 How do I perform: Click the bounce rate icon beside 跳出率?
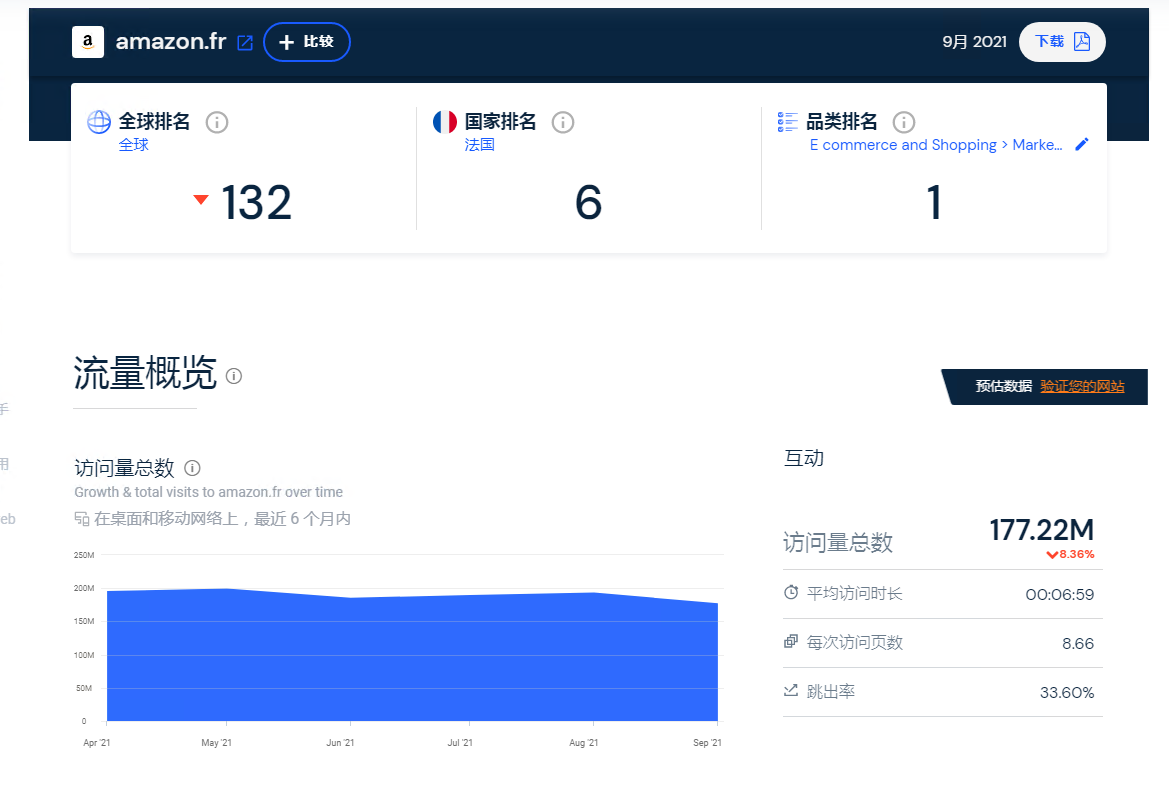pyautogui.click(x=791, y=690)
